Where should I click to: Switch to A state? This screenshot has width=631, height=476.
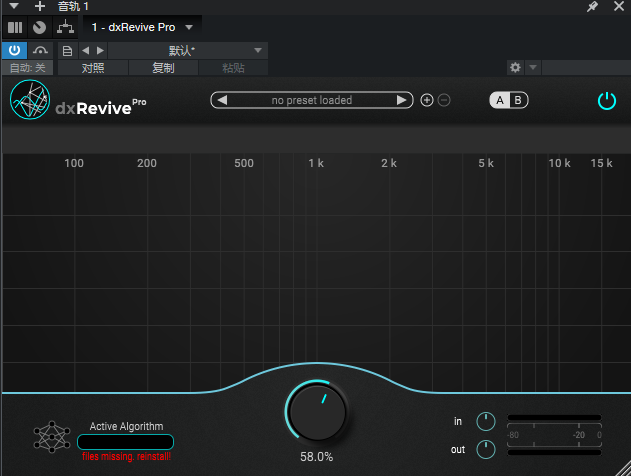499,100
